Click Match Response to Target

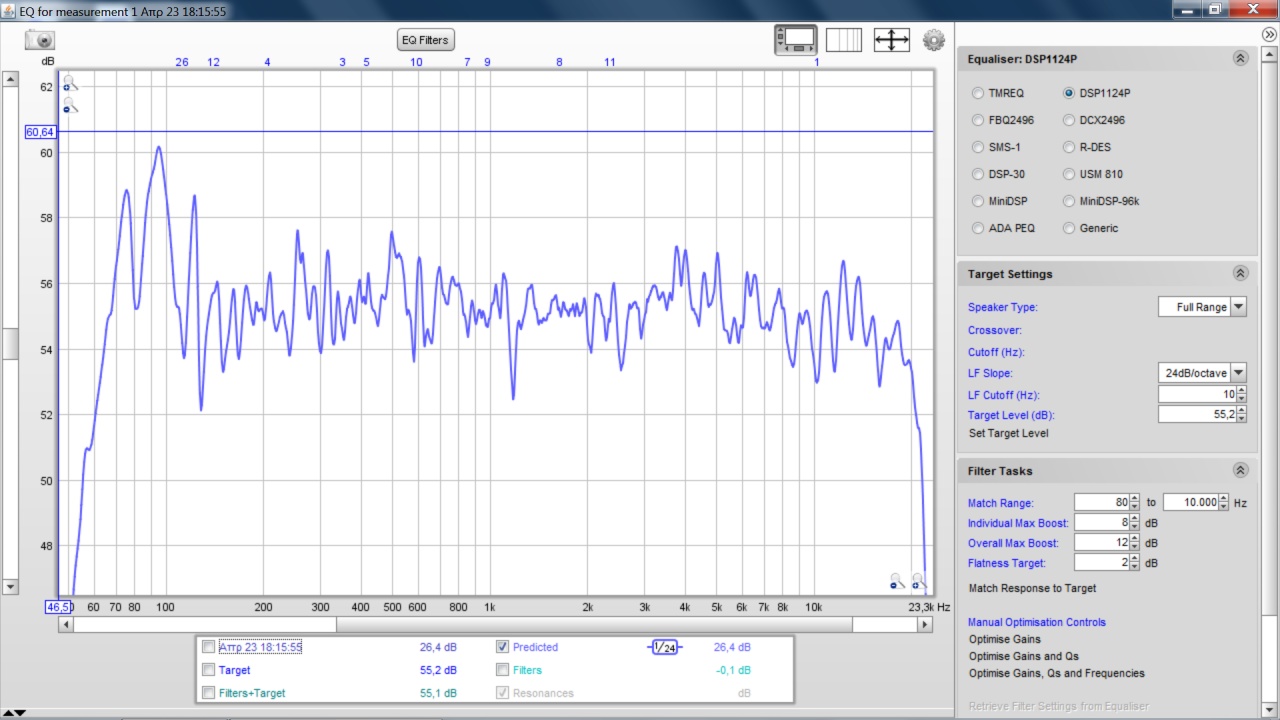coord(1032,588)
